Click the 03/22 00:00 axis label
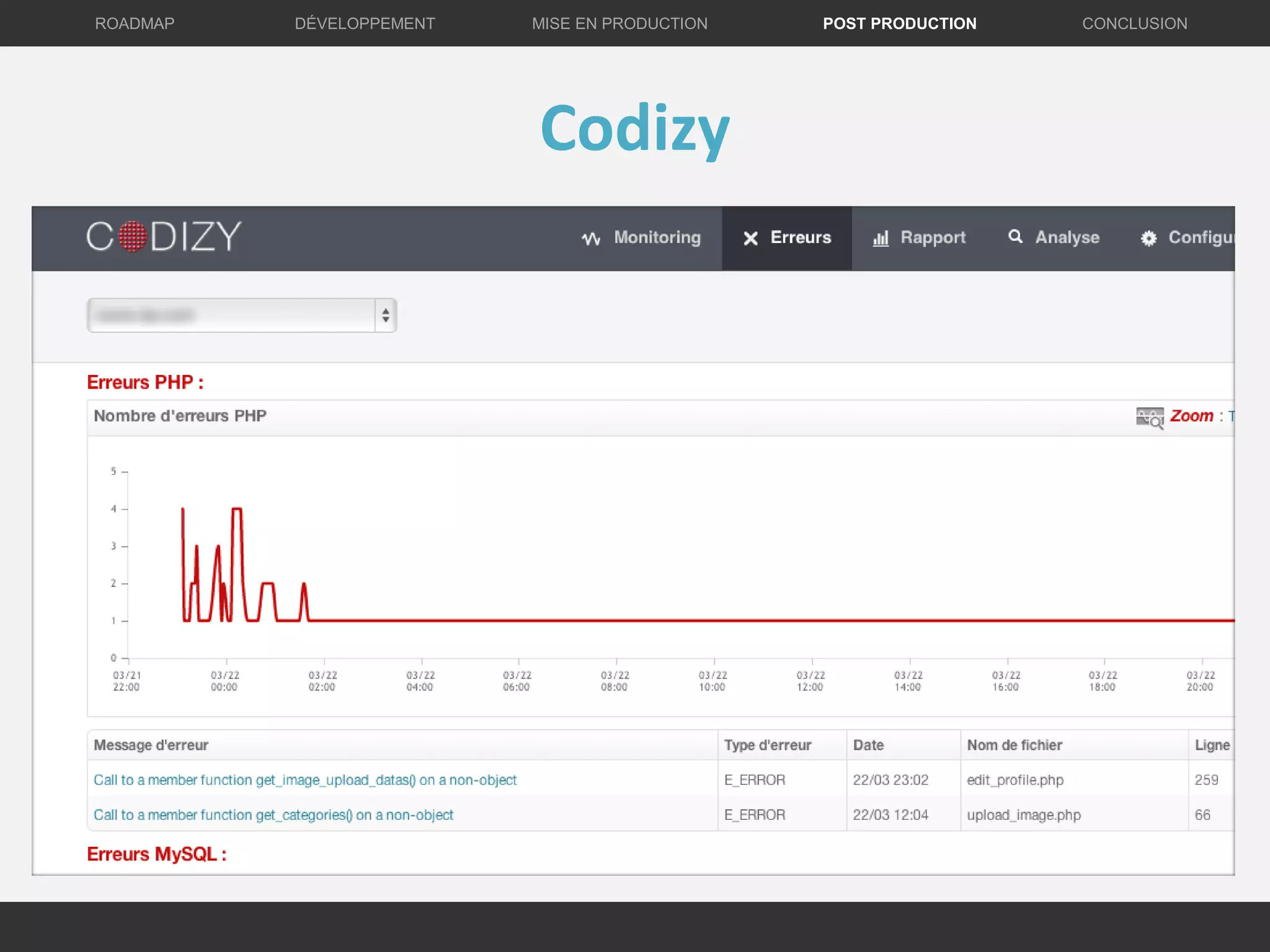 tap(224, 681)
